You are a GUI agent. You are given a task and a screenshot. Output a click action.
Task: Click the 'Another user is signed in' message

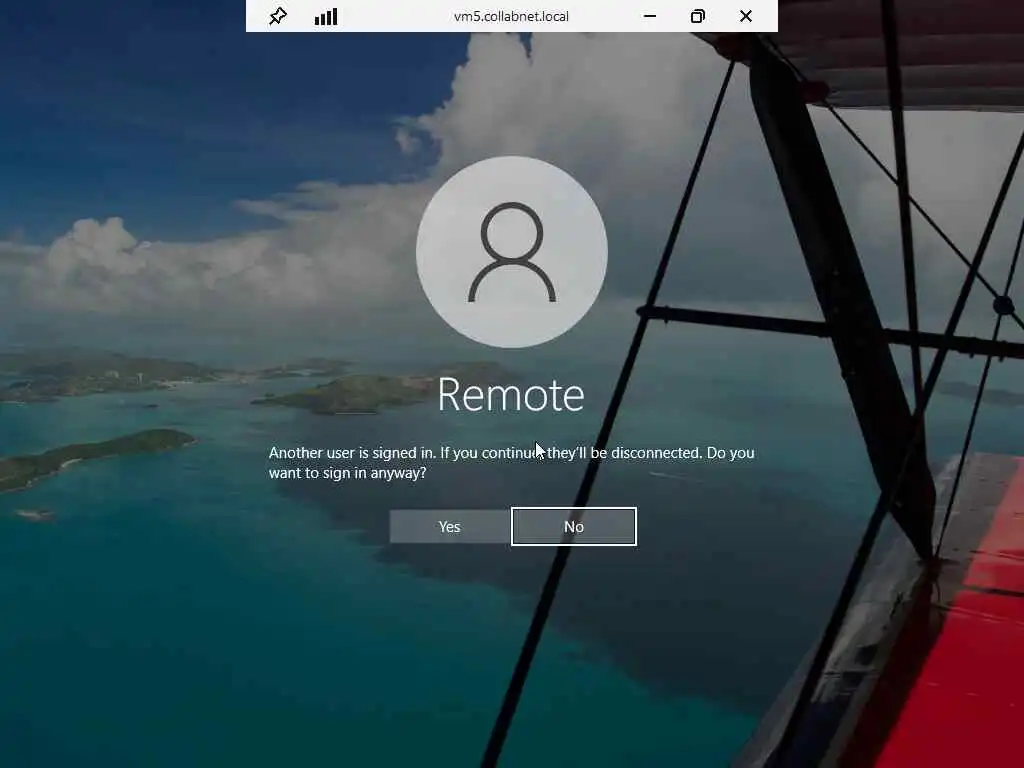(511, 462)
